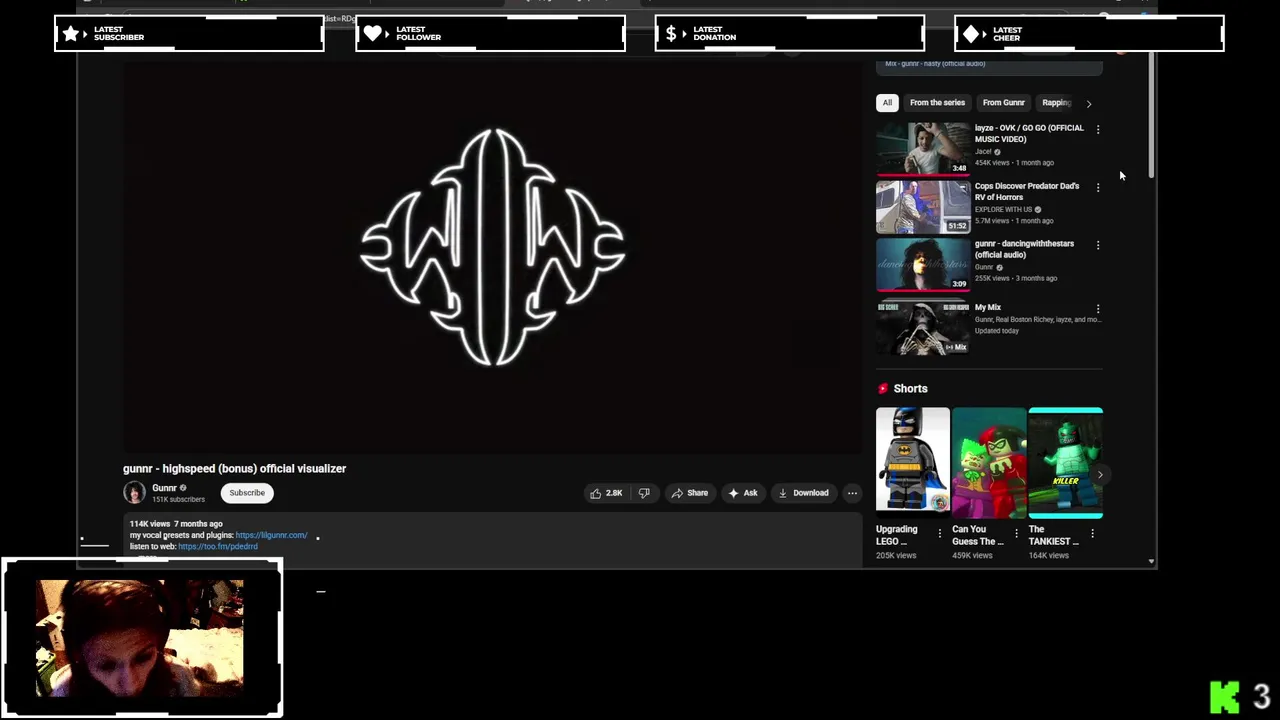Select the From Gunnr chip
Viewport: 1280px width, 720px height.
[1003, 102]
